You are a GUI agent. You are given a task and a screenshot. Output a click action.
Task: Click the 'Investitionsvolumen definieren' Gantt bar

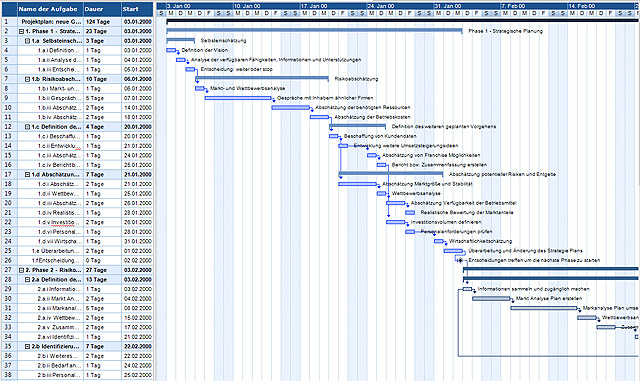tap(396, 222)
